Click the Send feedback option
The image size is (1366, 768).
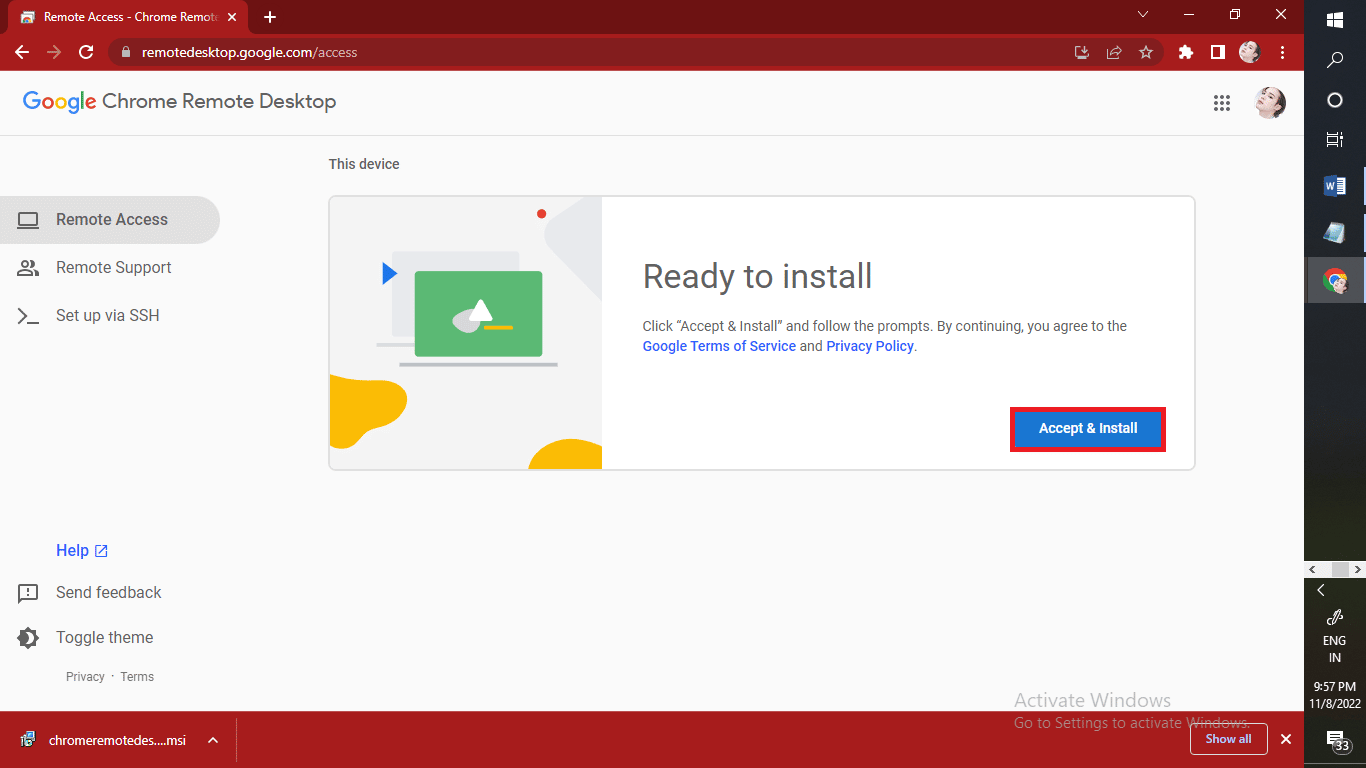(108, 592)
